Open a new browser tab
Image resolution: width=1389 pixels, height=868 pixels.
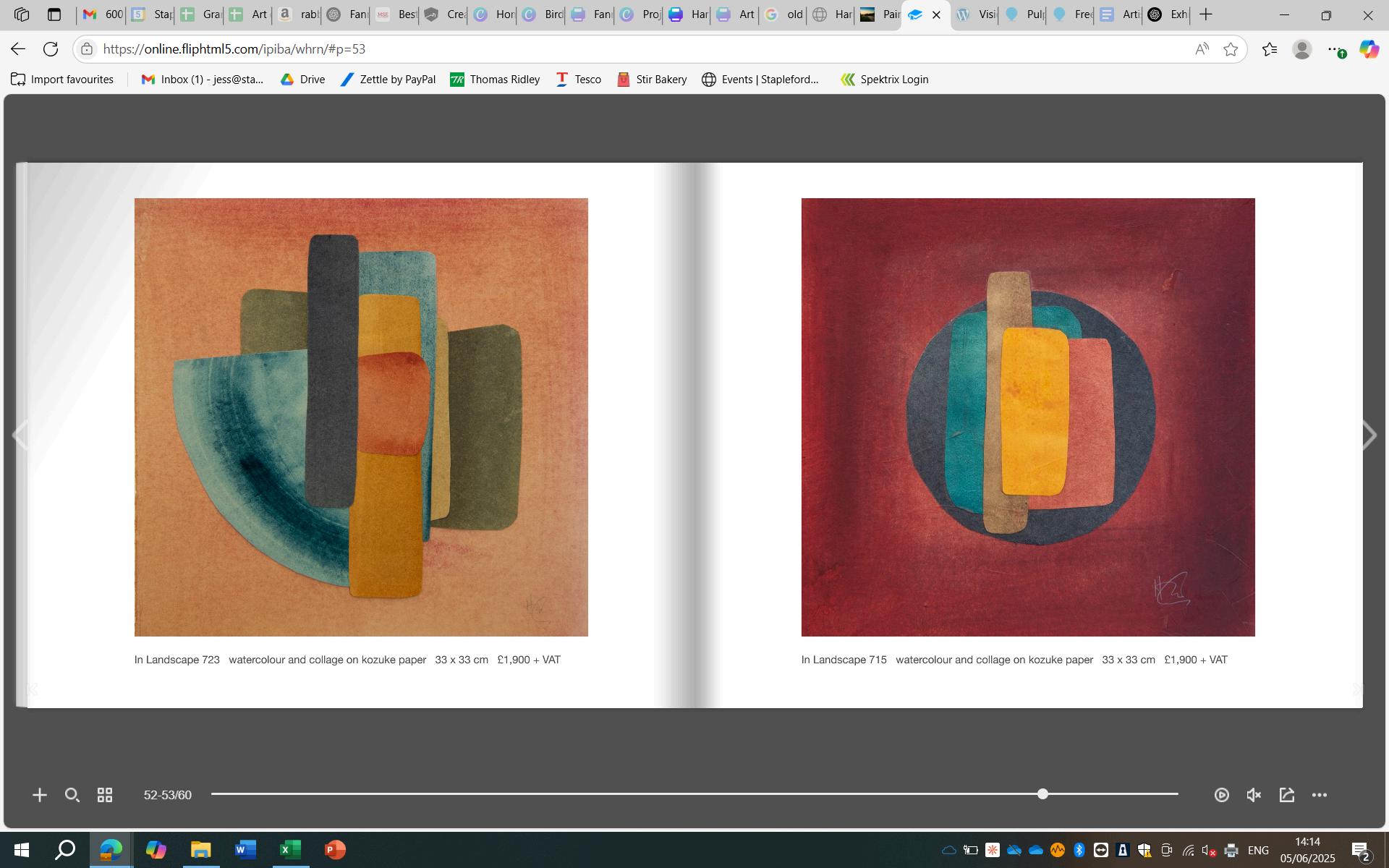tap(1206, 14)
